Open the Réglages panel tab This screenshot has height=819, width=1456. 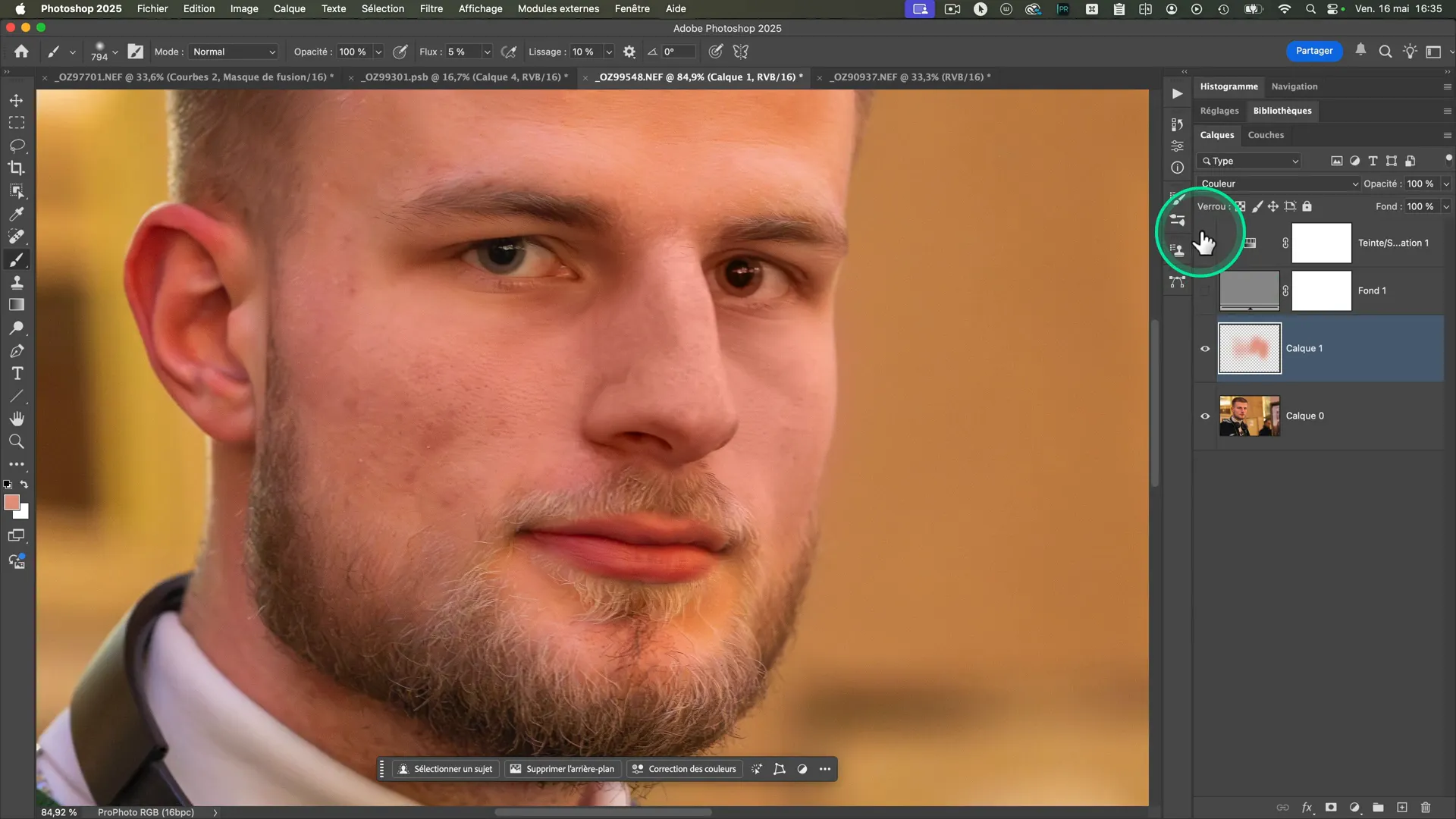tap(1219, 111)
